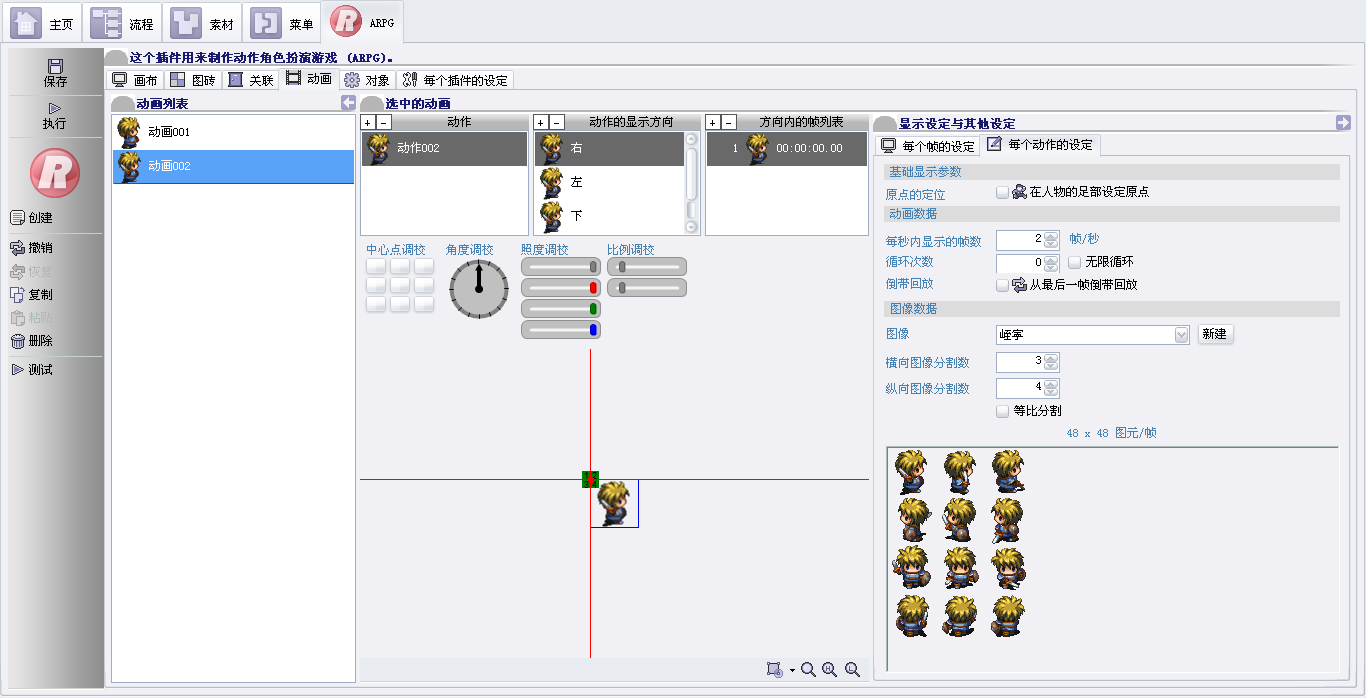Click the L magnifier zoom icon
Viewport: 1366px width, 698px height.
853,670
